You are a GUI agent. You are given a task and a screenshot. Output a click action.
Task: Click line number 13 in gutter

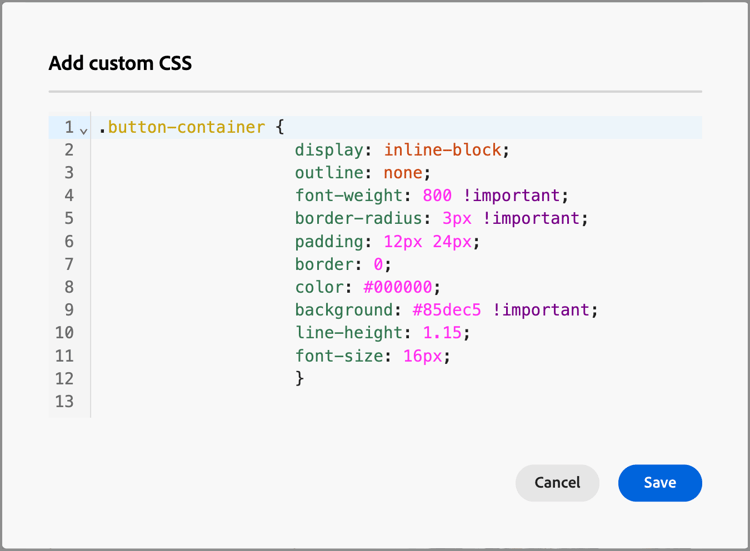pos(64,402)
